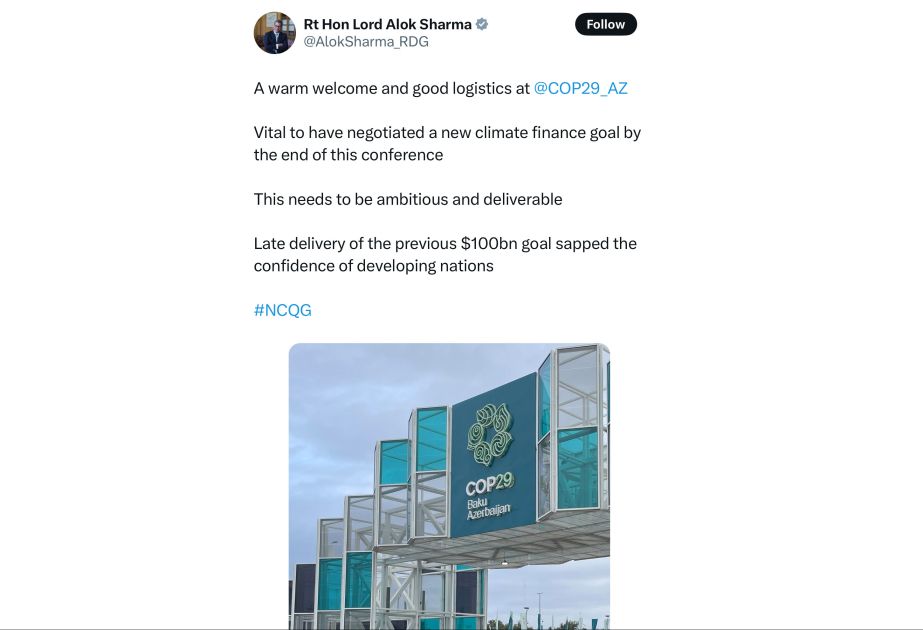The width and height of the screenshot is (923, 630).
Task: Click the COP29 wordmark on the sign
Action: (489, 487)
